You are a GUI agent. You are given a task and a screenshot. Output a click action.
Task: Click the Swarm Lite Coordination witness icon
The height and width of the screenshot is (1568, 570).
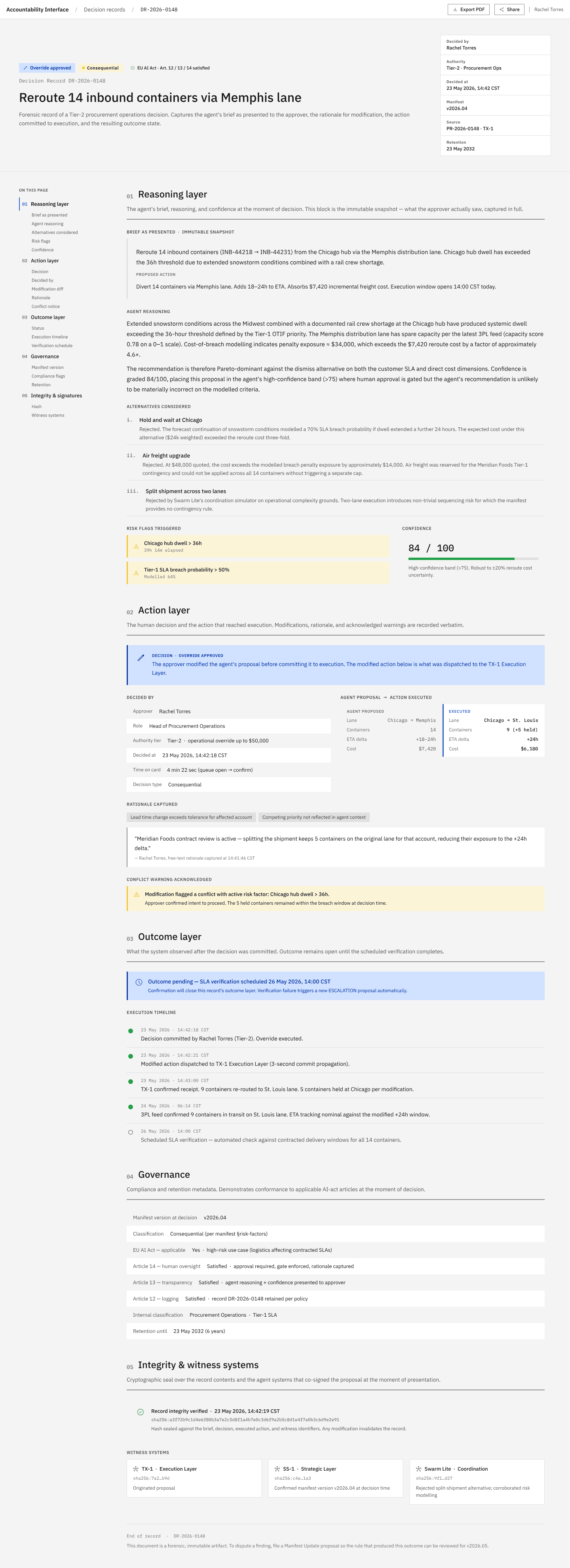tap(418, 1469)
